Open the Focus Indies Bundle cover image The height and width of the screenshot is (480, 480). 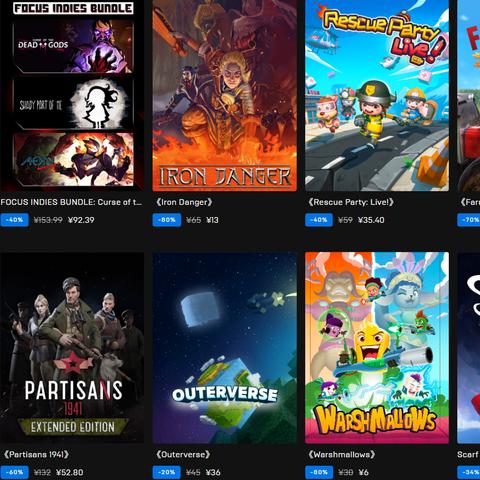72,95
